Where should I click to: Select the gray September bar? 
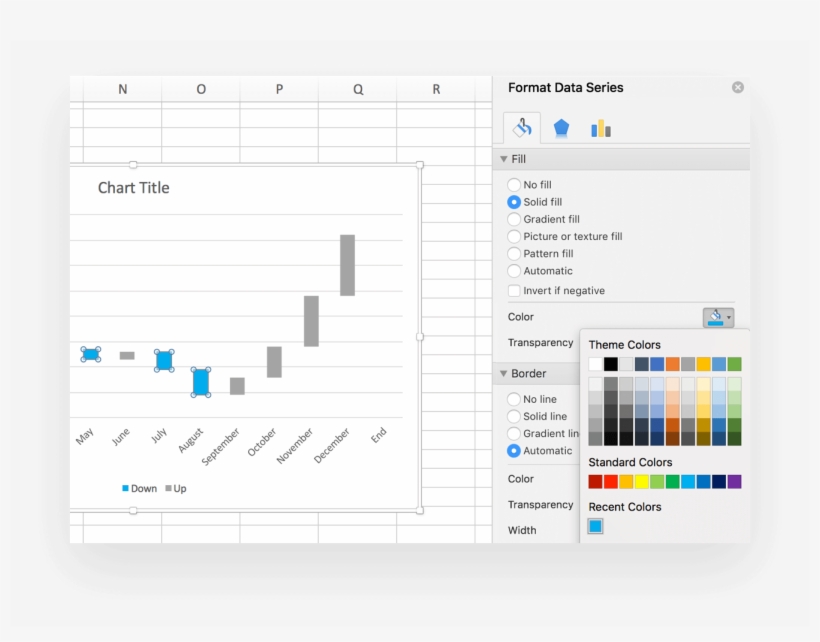[x=237, y=386]
